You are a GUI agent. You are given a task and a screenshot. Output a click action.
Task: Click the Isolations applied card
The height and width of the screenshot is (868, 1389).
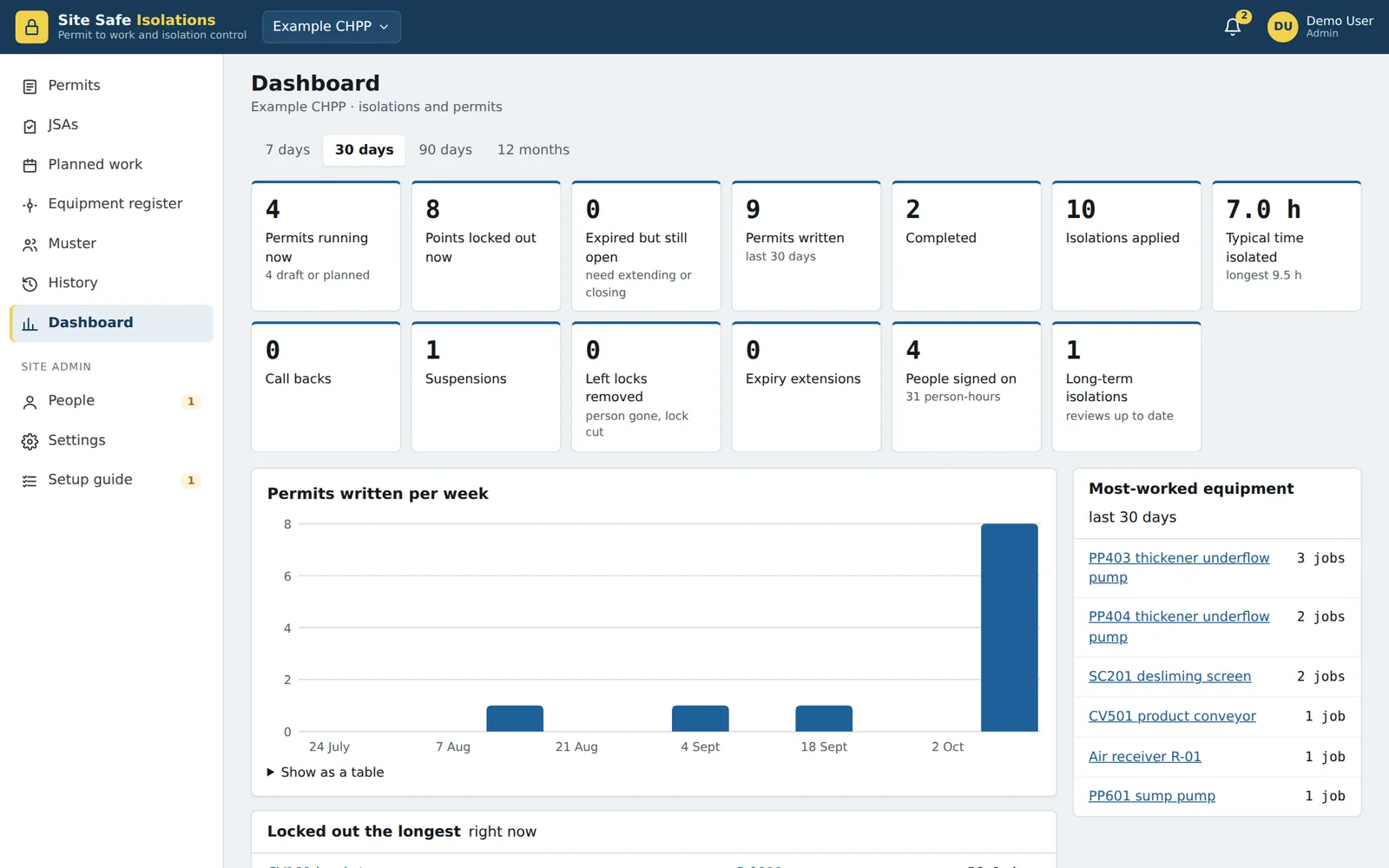click(1126, 246)
